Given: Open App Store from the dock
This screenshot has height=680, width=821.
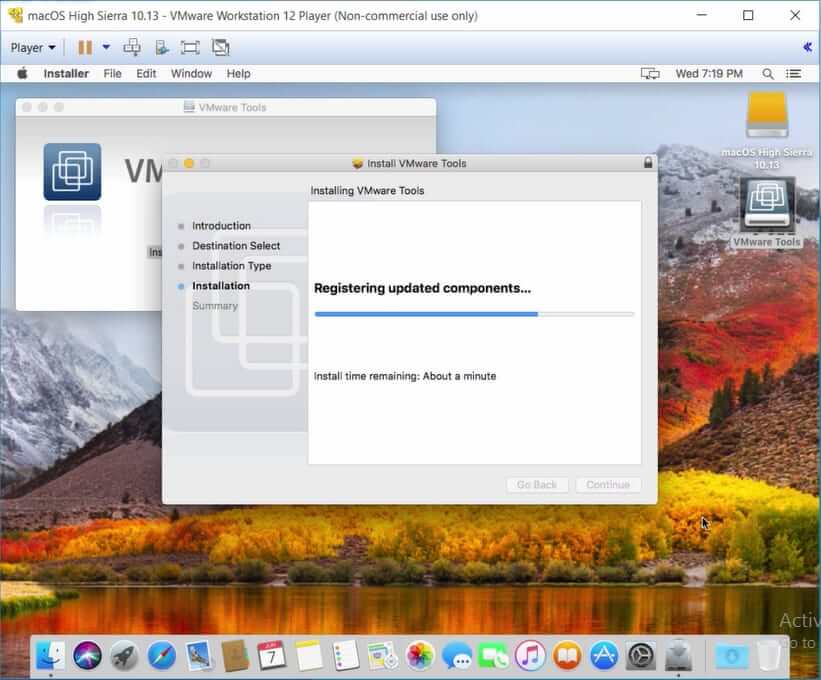Looking at the screenshot, I should pyautogui.click(x=604, y=655).
